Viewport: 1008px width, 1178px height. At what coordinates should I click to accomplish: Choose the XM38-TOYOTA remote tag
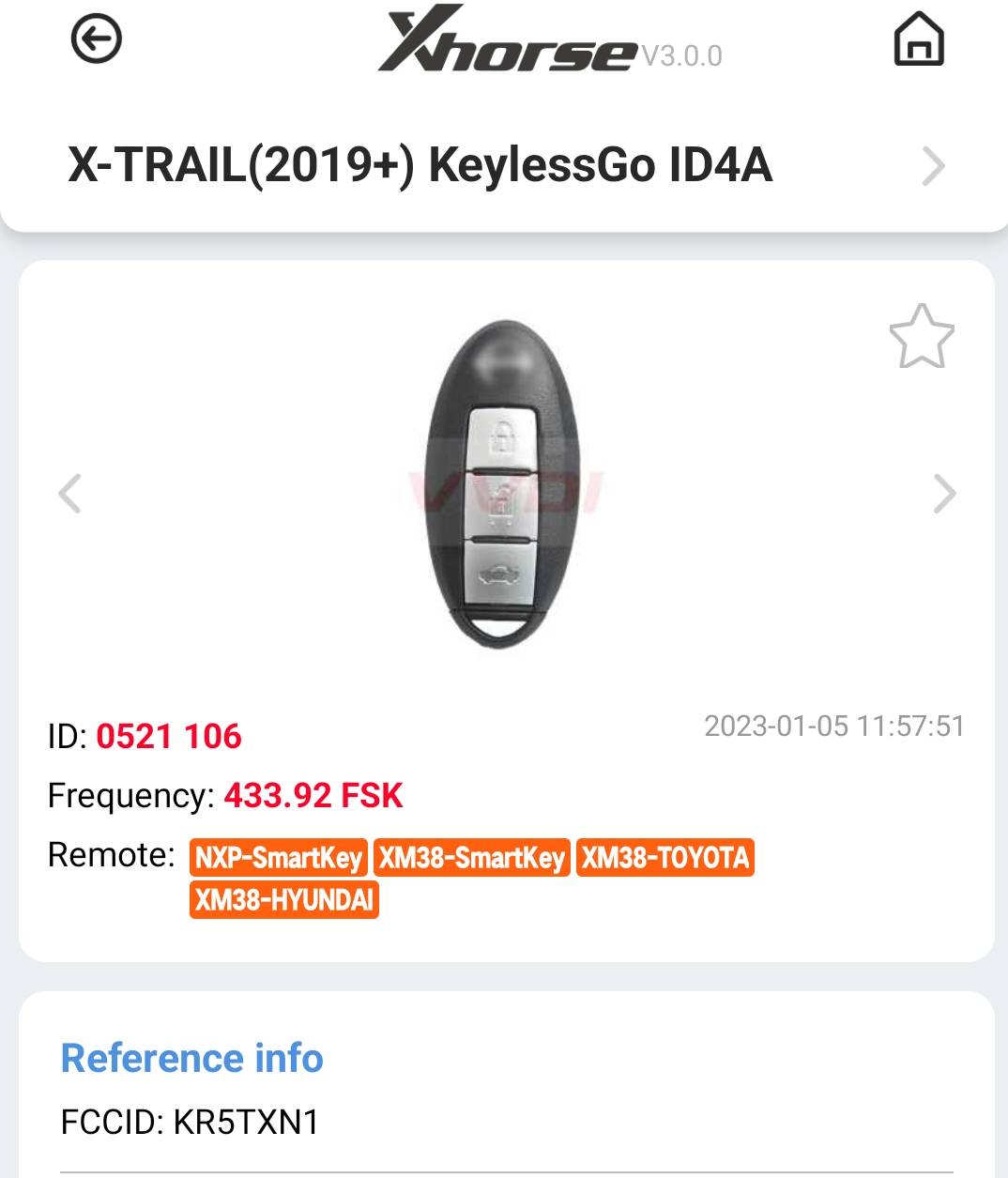pos(665,858)
